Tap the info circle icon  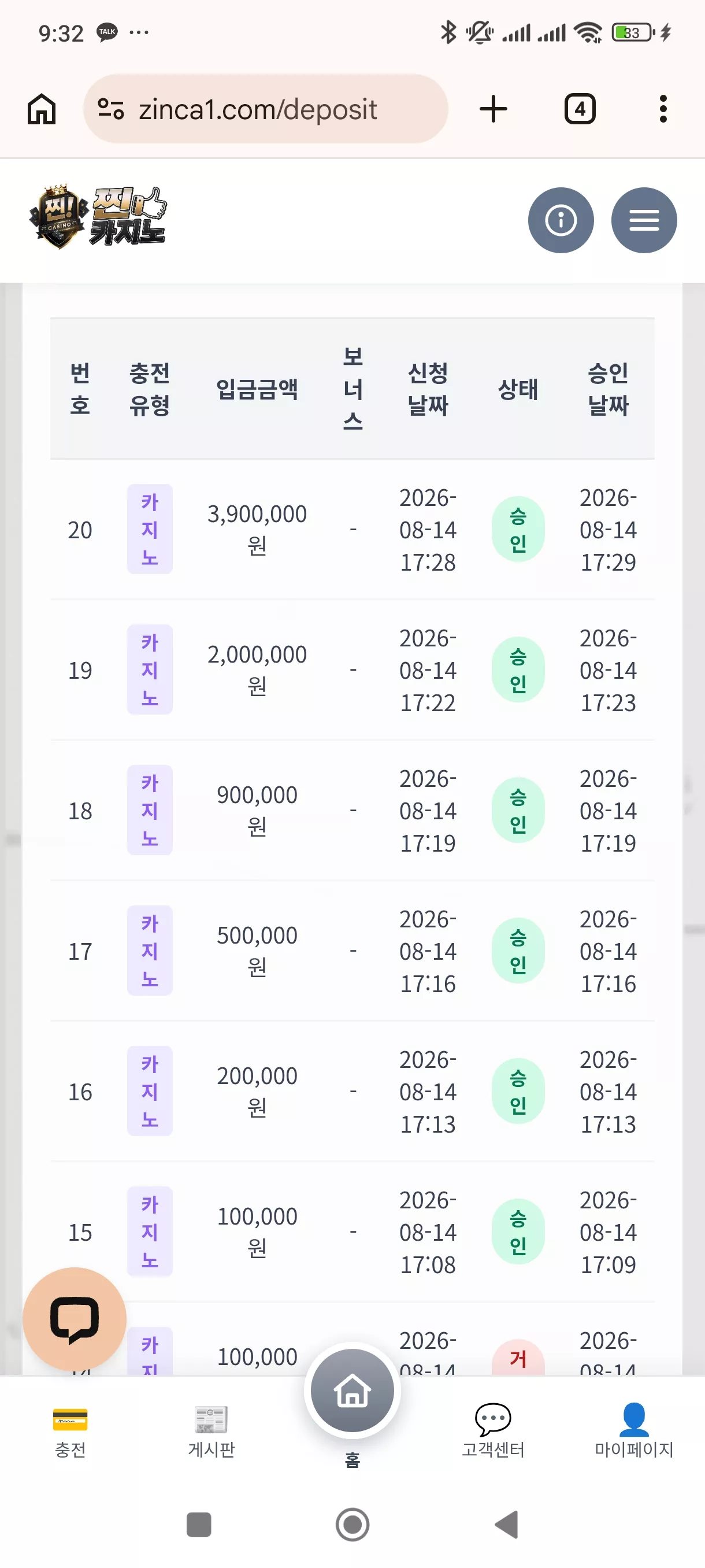pyautogui.click(x=560, y=220)
